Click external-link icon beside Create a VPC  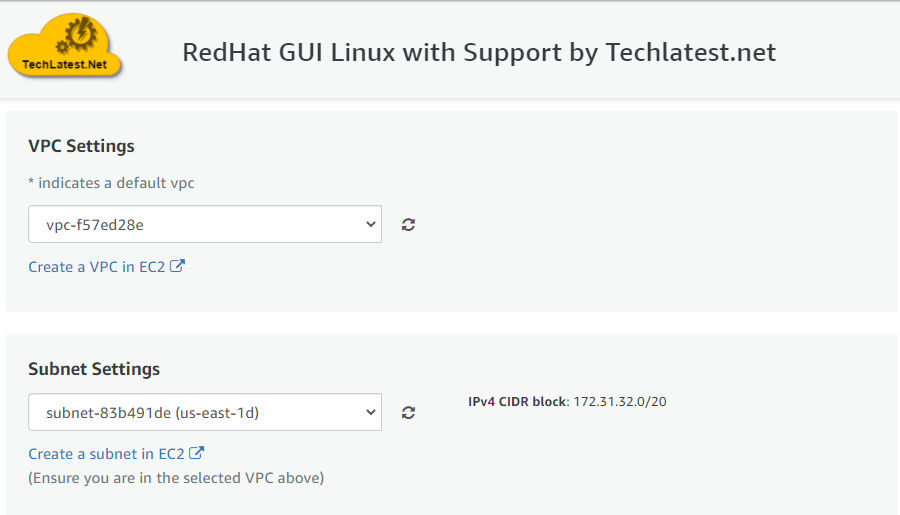pyautogui.click(x=178, y=266)
